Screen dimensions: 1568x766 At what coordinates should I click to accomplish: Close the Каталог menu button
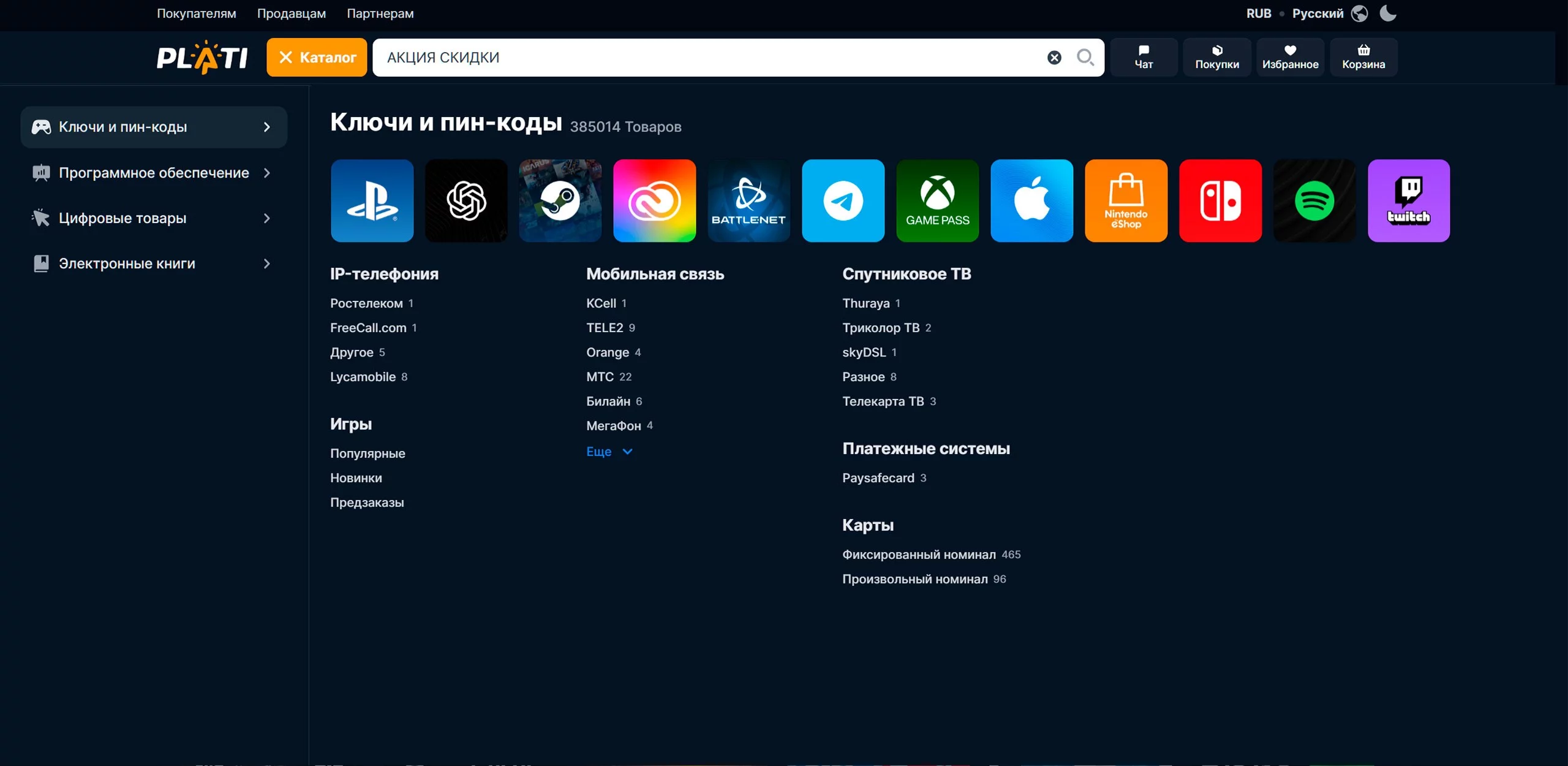317,58
